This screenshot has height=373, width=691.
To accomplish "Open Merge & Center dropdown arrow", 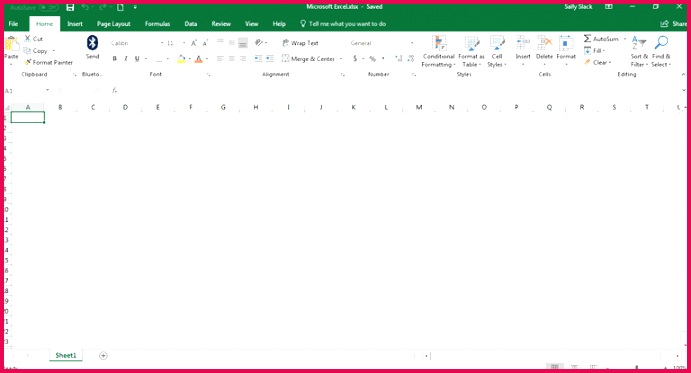I will [x=341, y=59].
